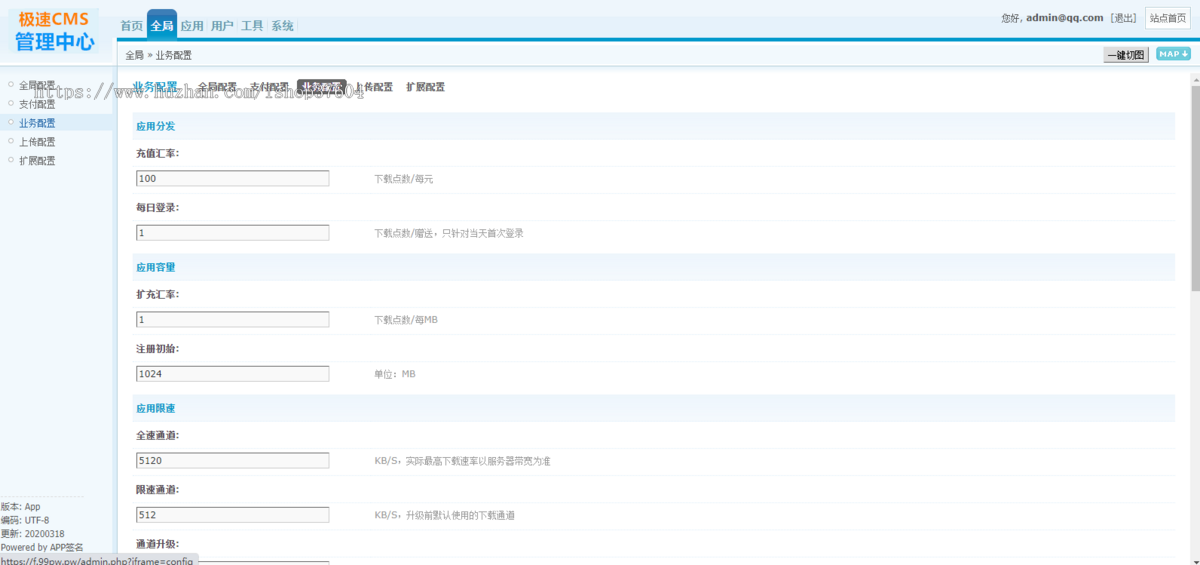
Task: Select 扩展配置 in the left sidebar
Action: [37, 161]
